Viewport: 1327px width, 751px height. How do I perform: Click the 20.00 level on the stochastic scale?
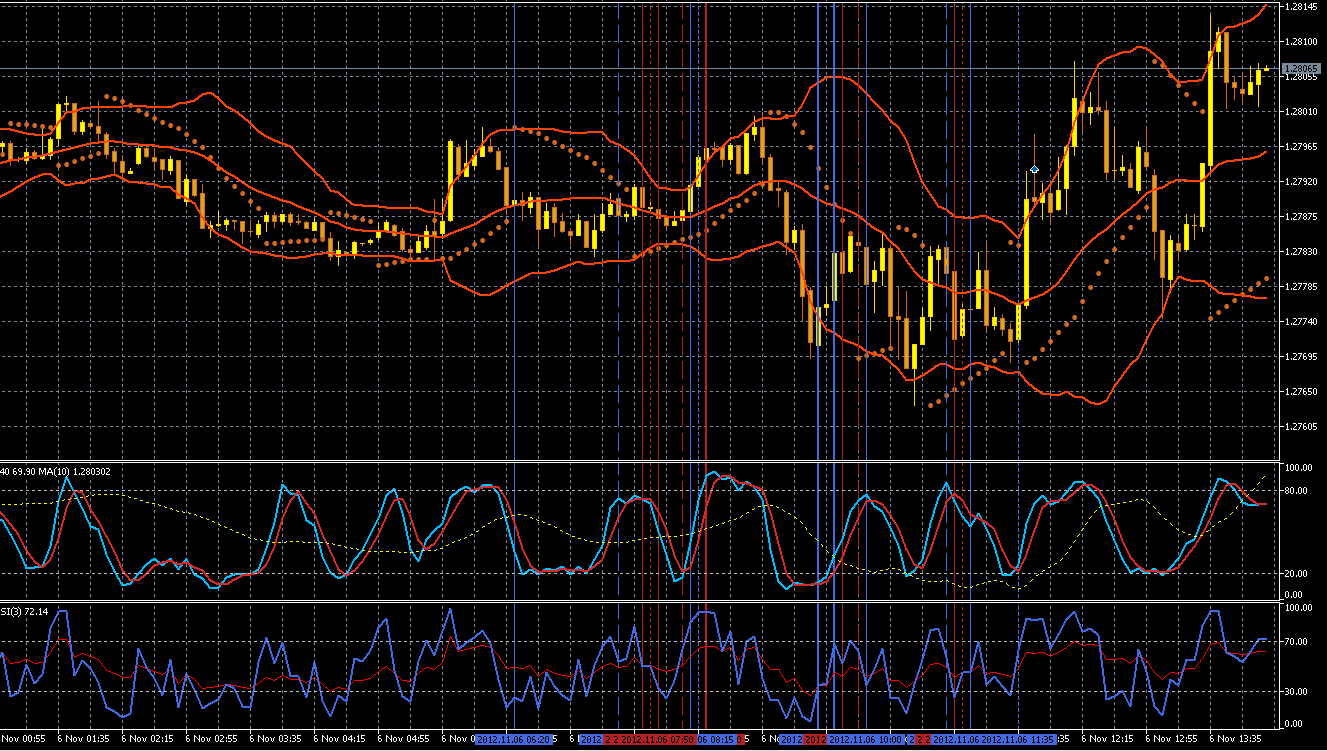(1297, 574)
